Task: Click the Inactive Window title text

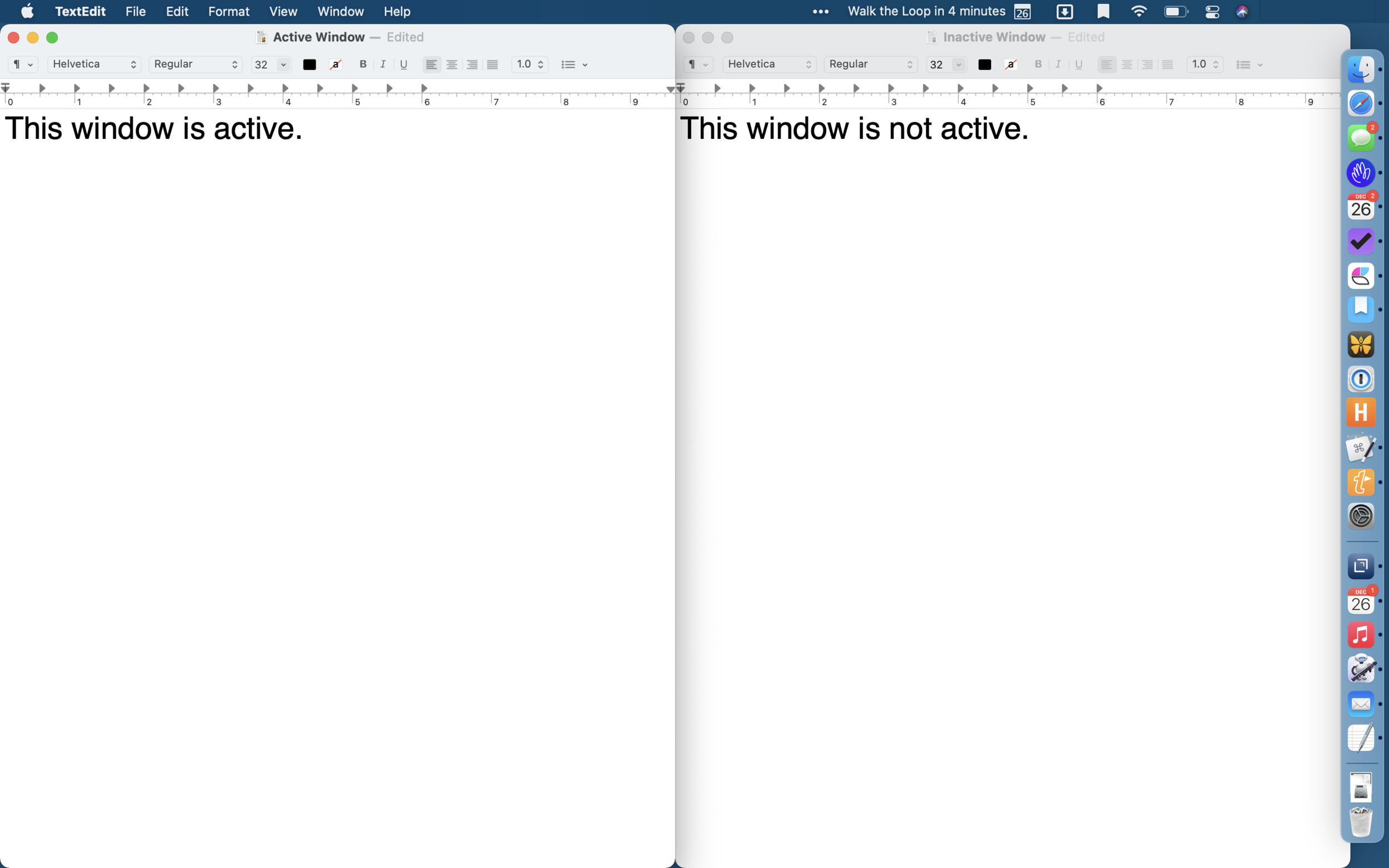Action: click(x=993, y=37)
